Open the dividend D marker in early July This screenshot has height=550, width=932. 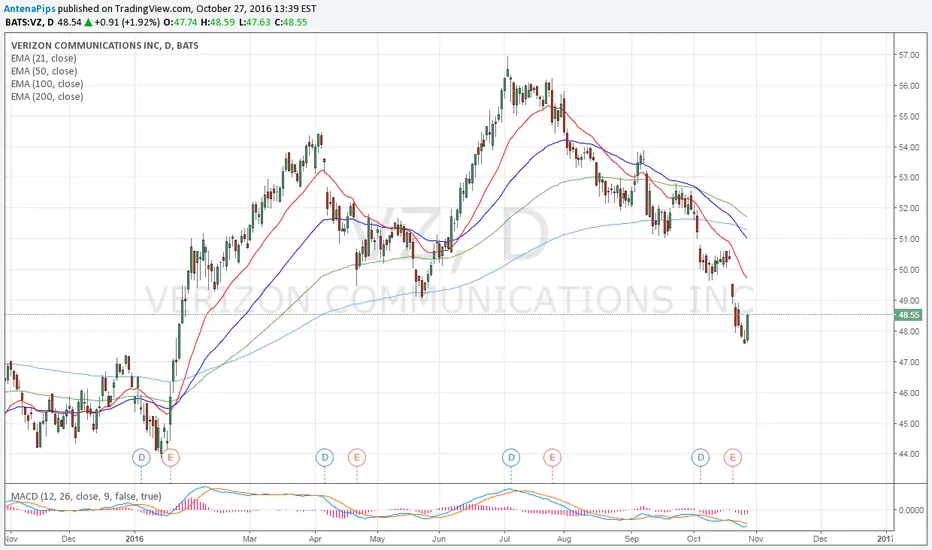(x=511, y=457)
